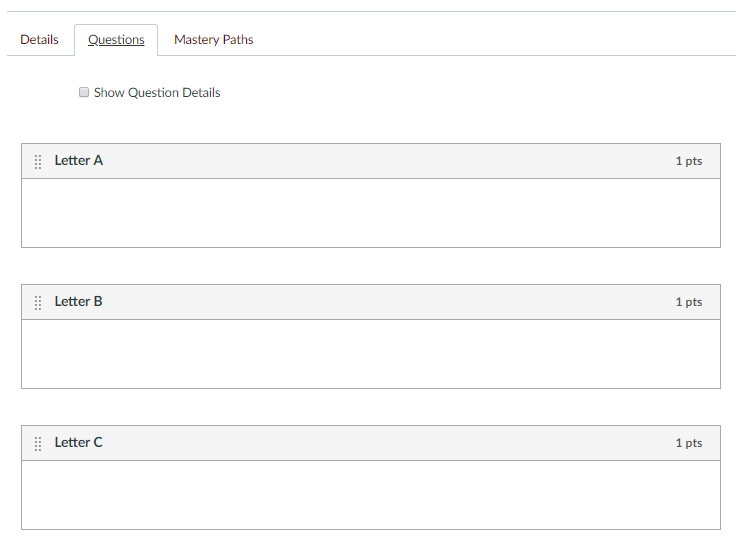Switch to the Details tab
This screenshot has height=543, width=749.
coord(40,40)
